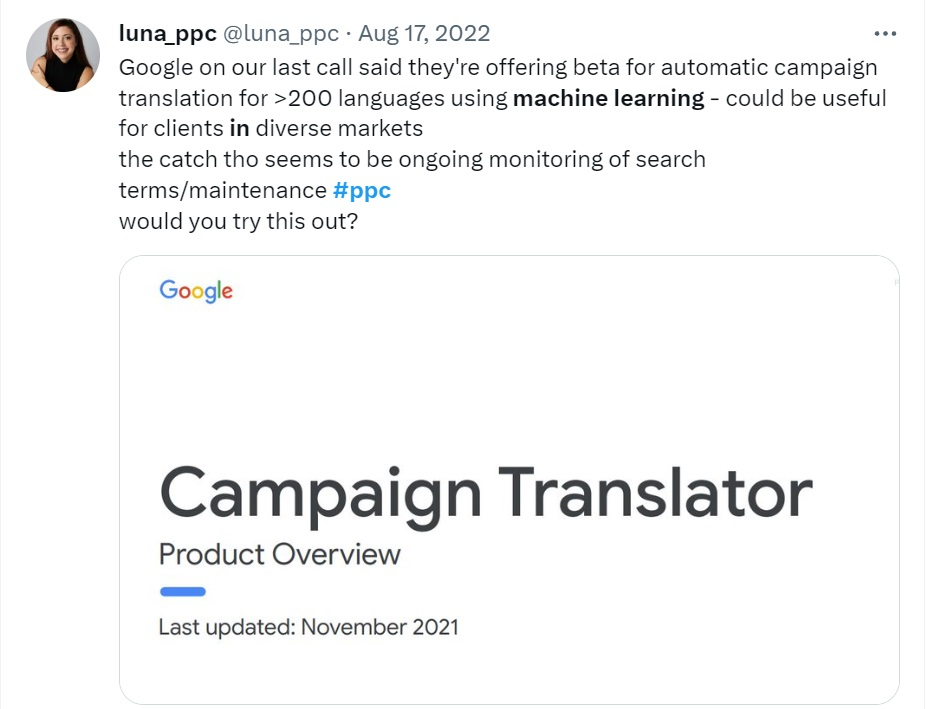Follow the blue #ppc hashtag

point(362,190)
